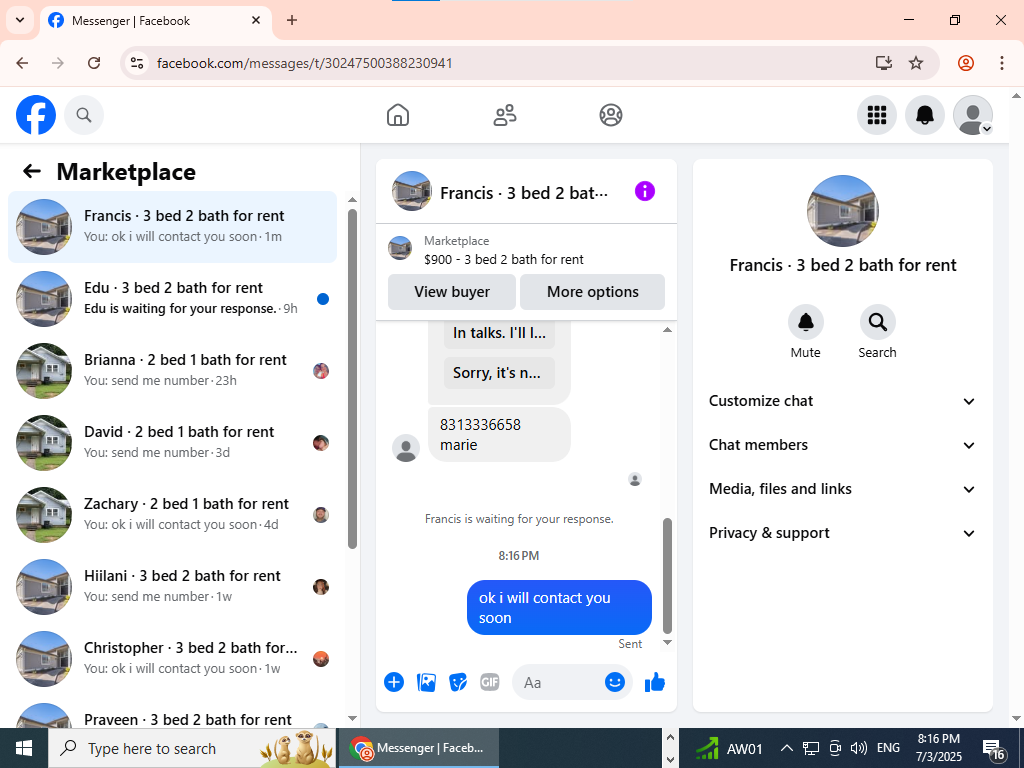Click the unread blue dot on Edu
1024x768 pixels.
coord(323,299)
